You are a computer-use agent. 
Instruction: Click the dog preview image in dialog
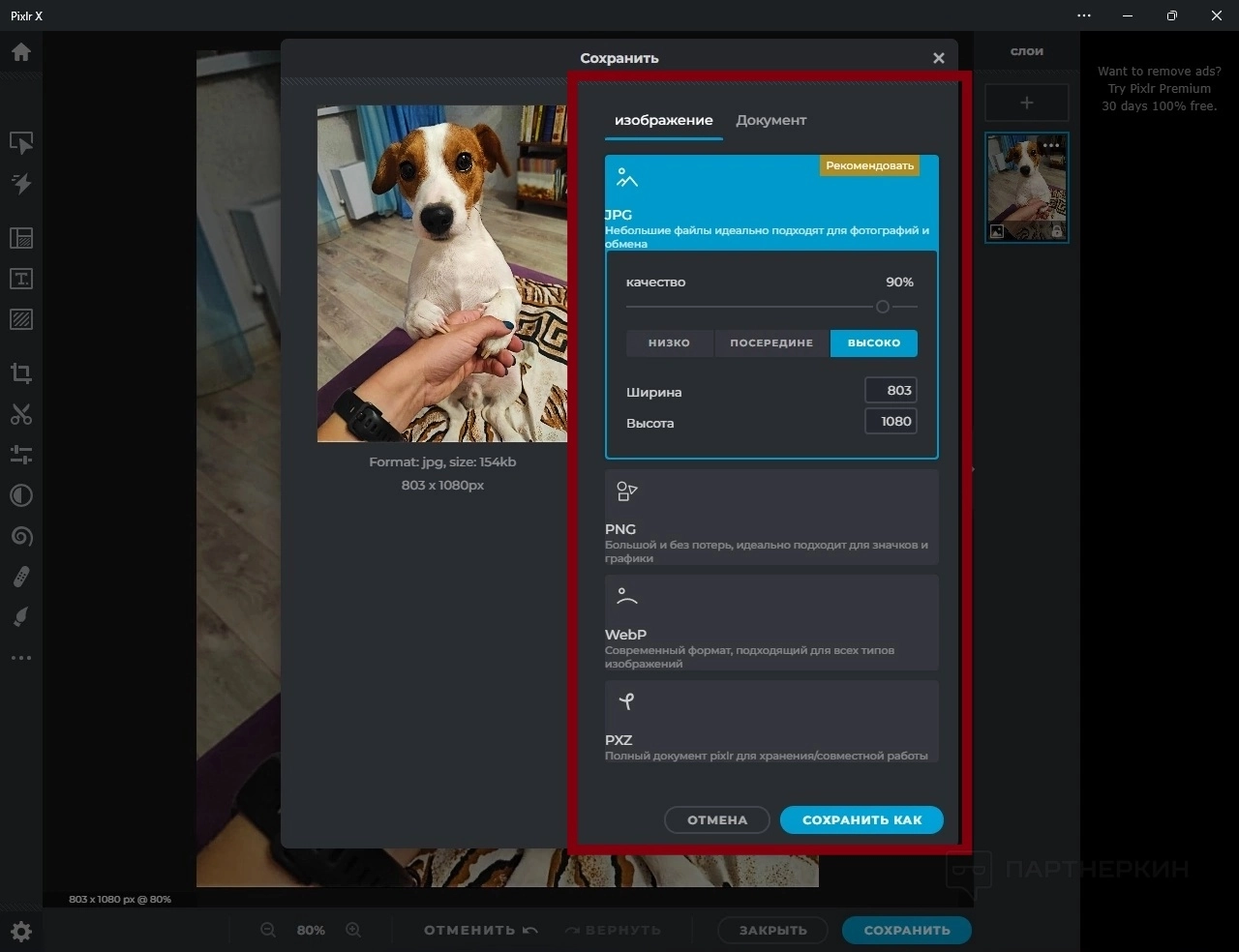click(442, 274)
